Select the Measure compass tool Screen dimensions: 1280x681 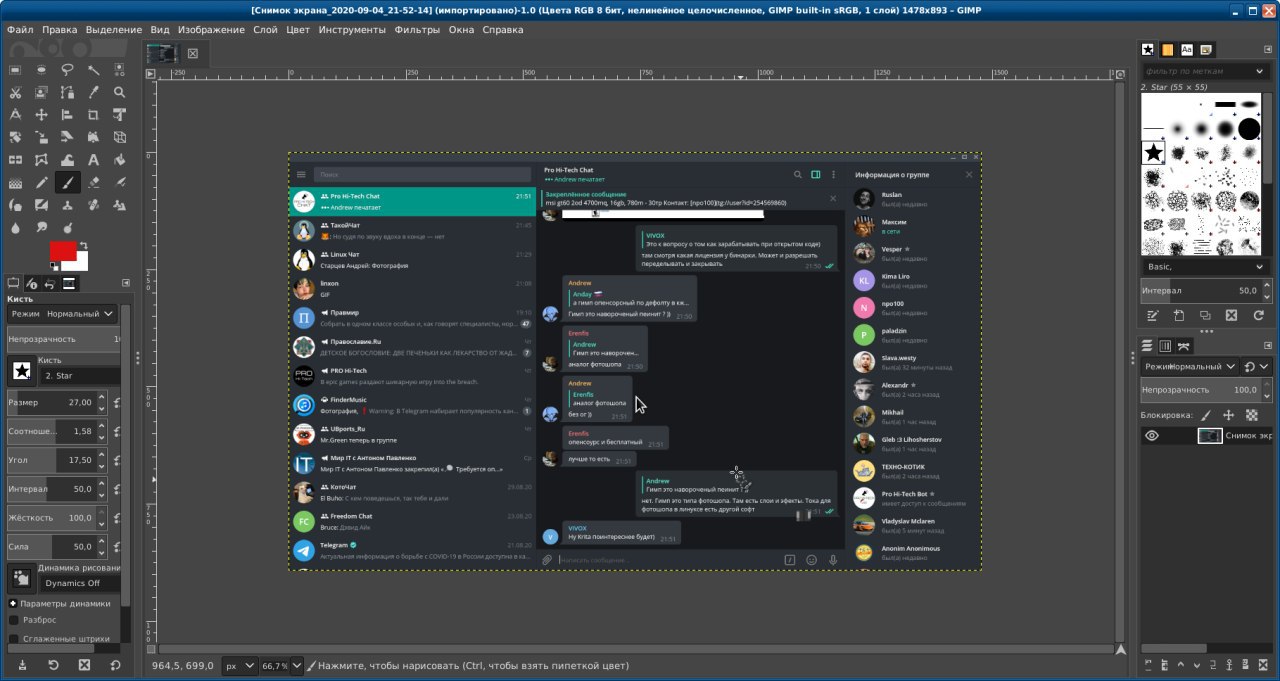(15, 115)
